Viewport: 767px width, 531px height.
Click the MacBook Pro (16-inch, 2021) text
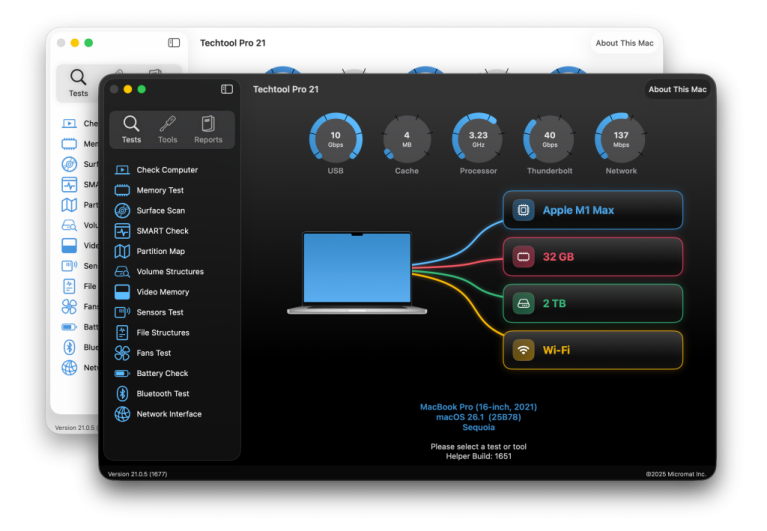pyautogui.click(x=478, y=407)
